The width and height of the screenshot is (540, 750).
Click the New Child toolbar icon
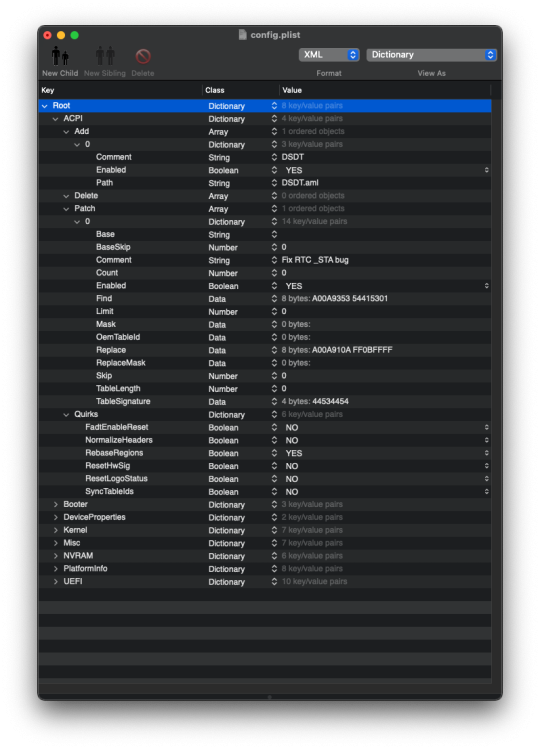60,56
